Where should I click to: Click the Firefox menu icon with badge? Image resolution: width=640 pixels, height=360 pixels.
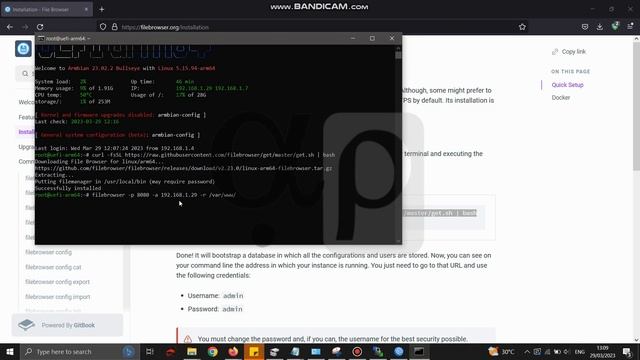tap(630, 26)
